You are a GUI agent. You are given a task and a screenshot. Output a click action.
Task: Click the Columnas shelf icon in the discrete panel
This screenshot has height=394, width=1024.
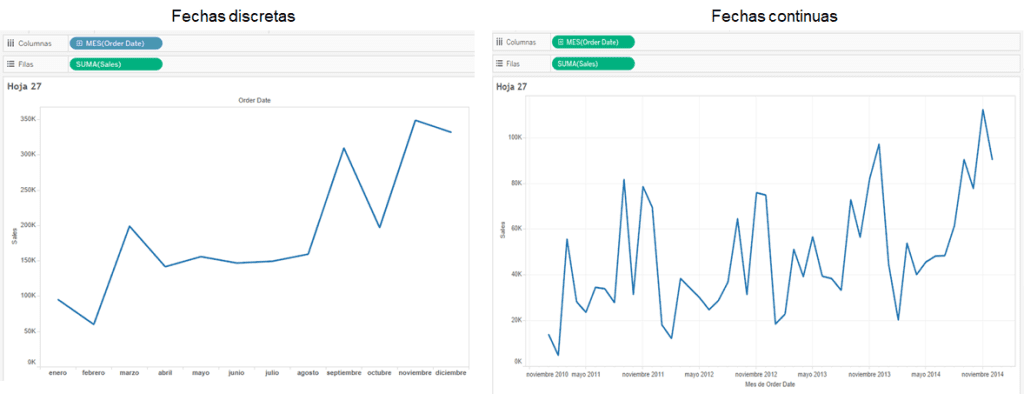pos(10,43)
